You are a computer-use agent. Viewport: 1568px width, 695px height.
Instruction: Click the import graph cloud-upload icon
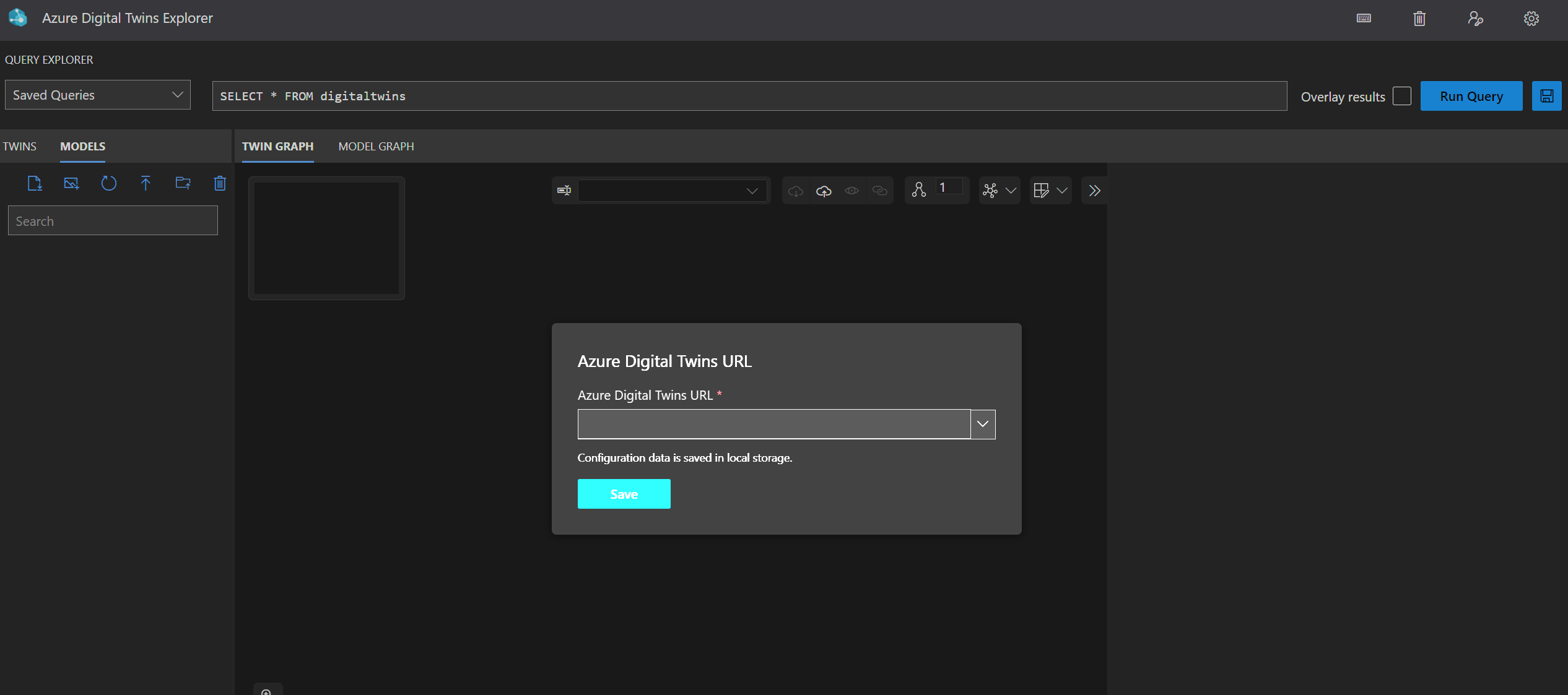click(x=824, y=191)
